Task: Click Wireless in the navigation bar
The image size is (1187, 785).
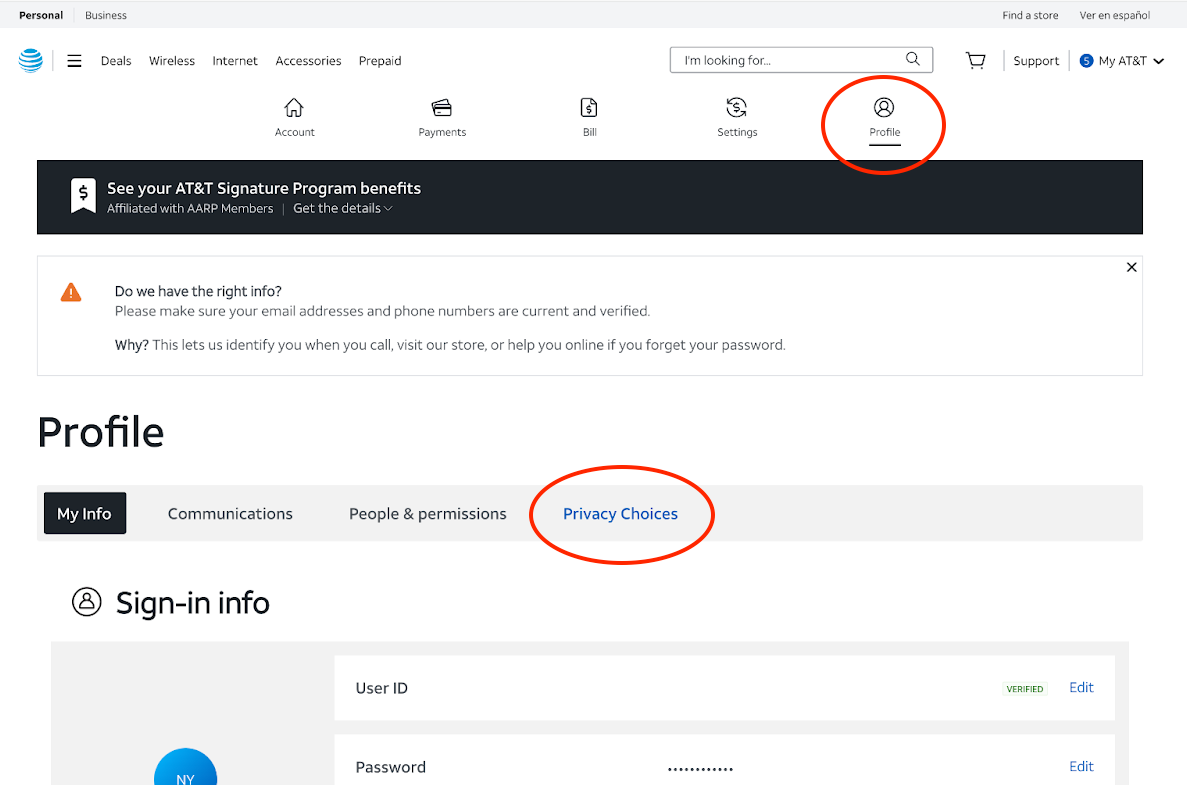Action: tap(171, 60)
